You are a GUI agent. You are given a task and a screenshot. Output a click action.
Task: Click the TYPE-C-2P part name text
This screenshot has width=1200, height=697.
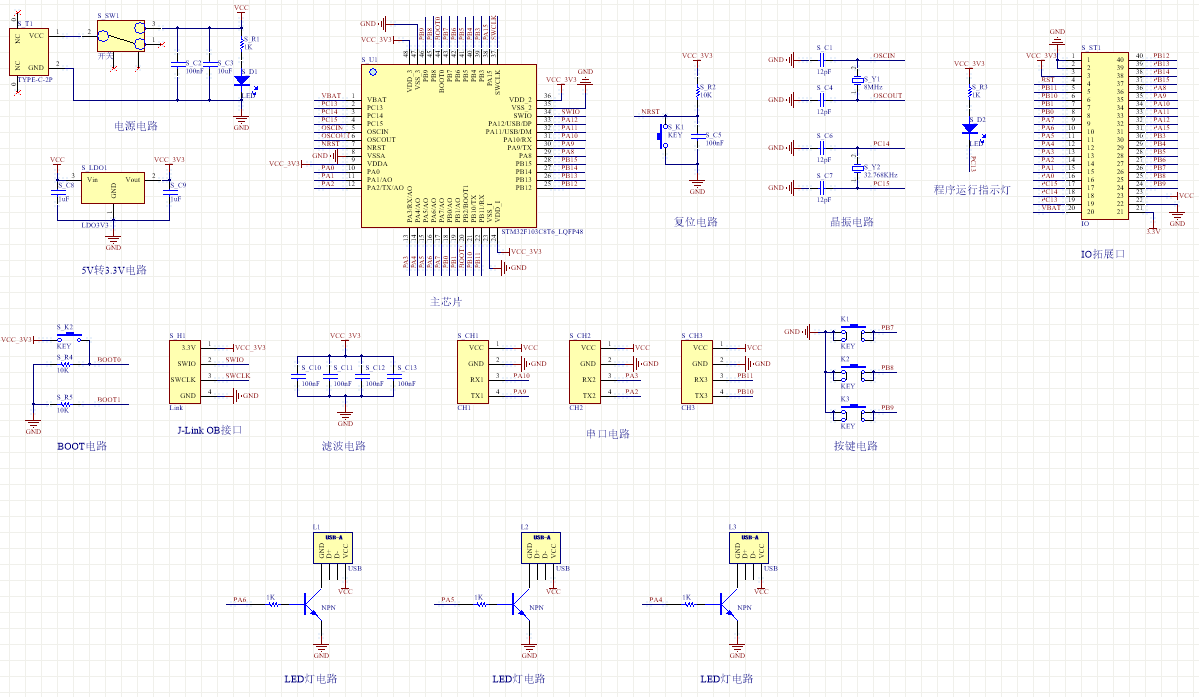click(x=34, y=79)
